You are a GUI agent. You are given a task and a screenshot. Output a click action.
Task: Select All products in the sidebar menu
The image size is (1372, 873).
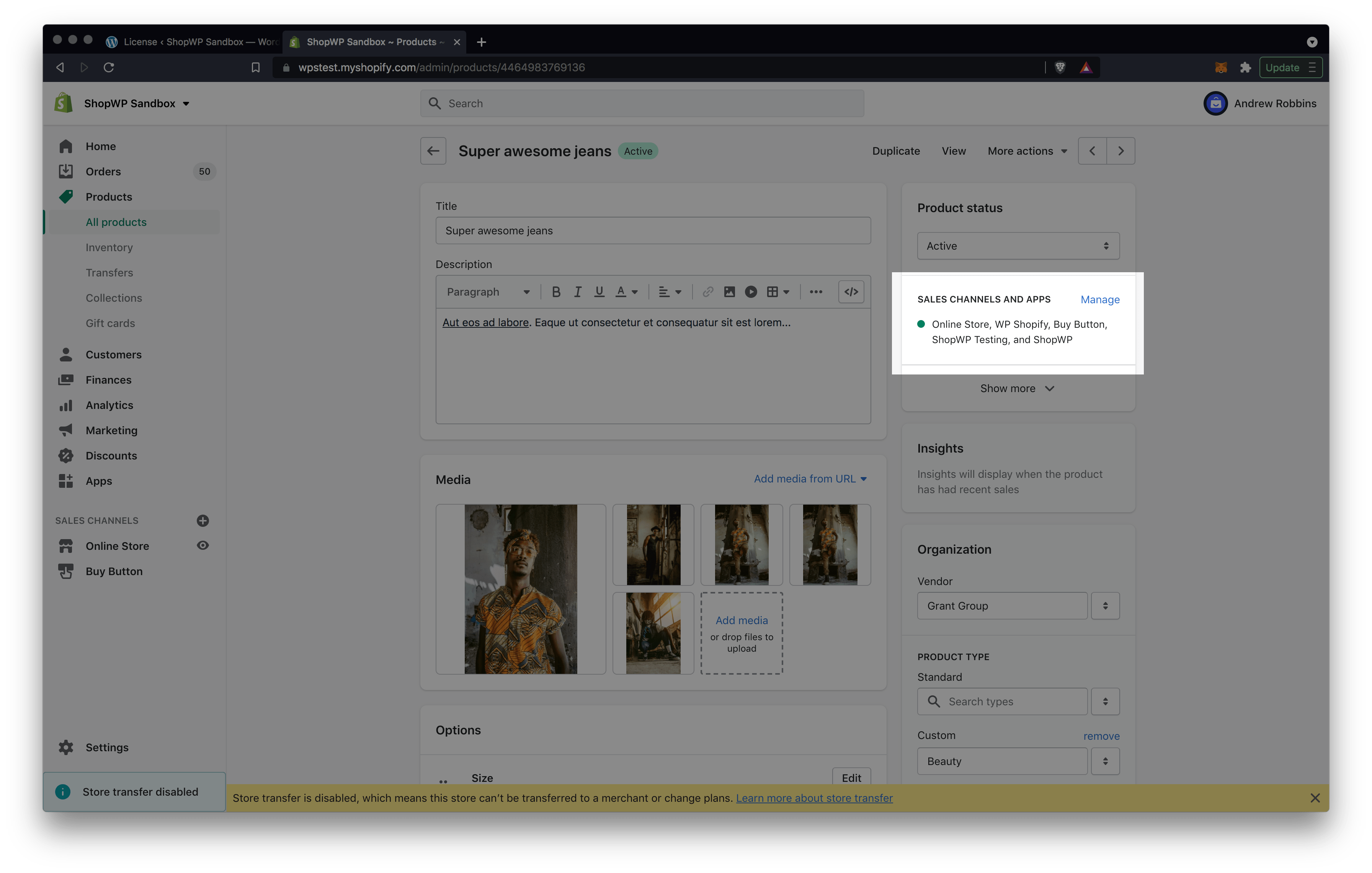coord(116,222)
